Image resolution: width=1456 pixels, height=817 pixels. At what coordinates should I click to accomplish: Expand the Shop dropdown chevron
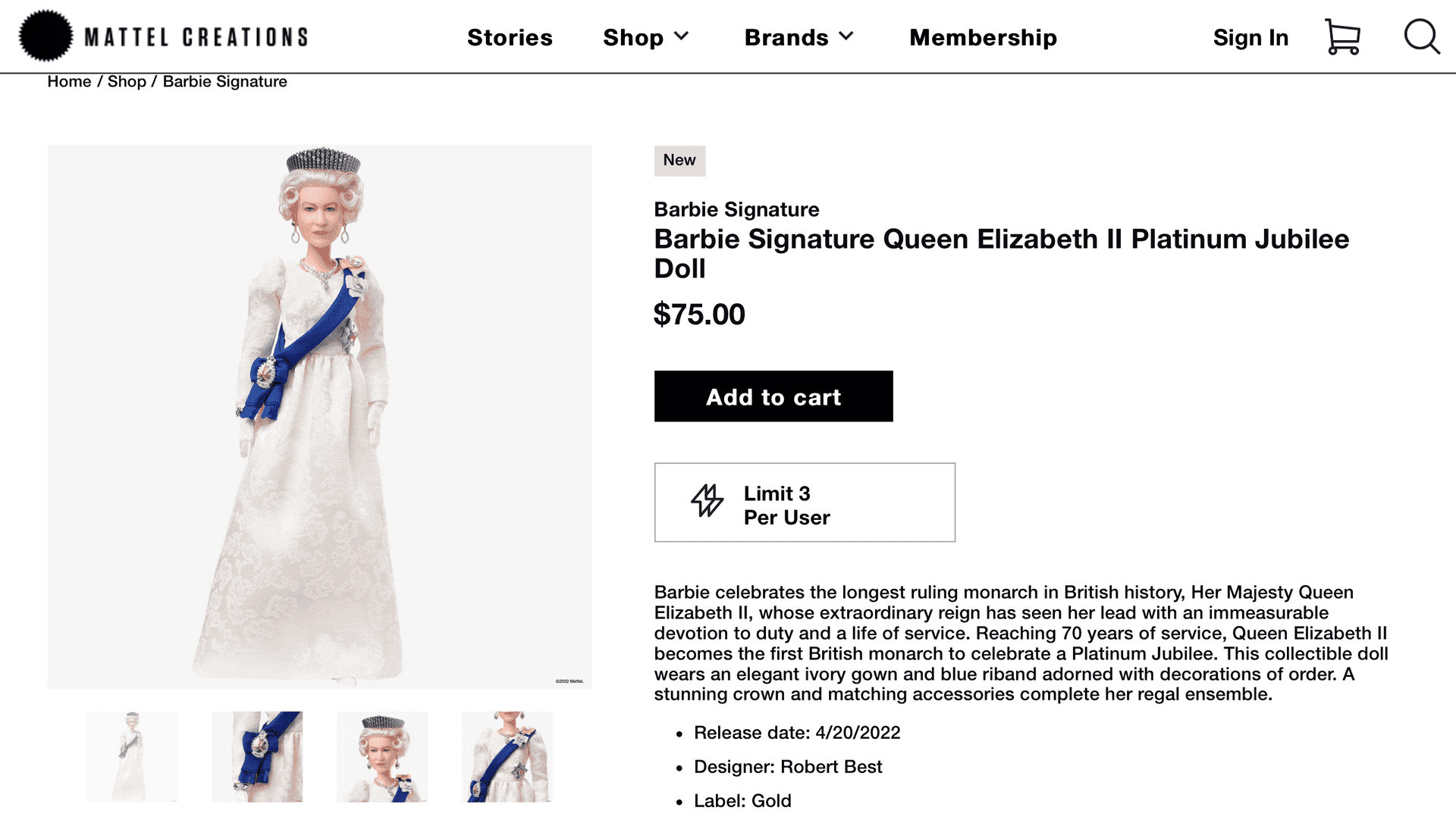pyautogui.click(x=682, y=36)
